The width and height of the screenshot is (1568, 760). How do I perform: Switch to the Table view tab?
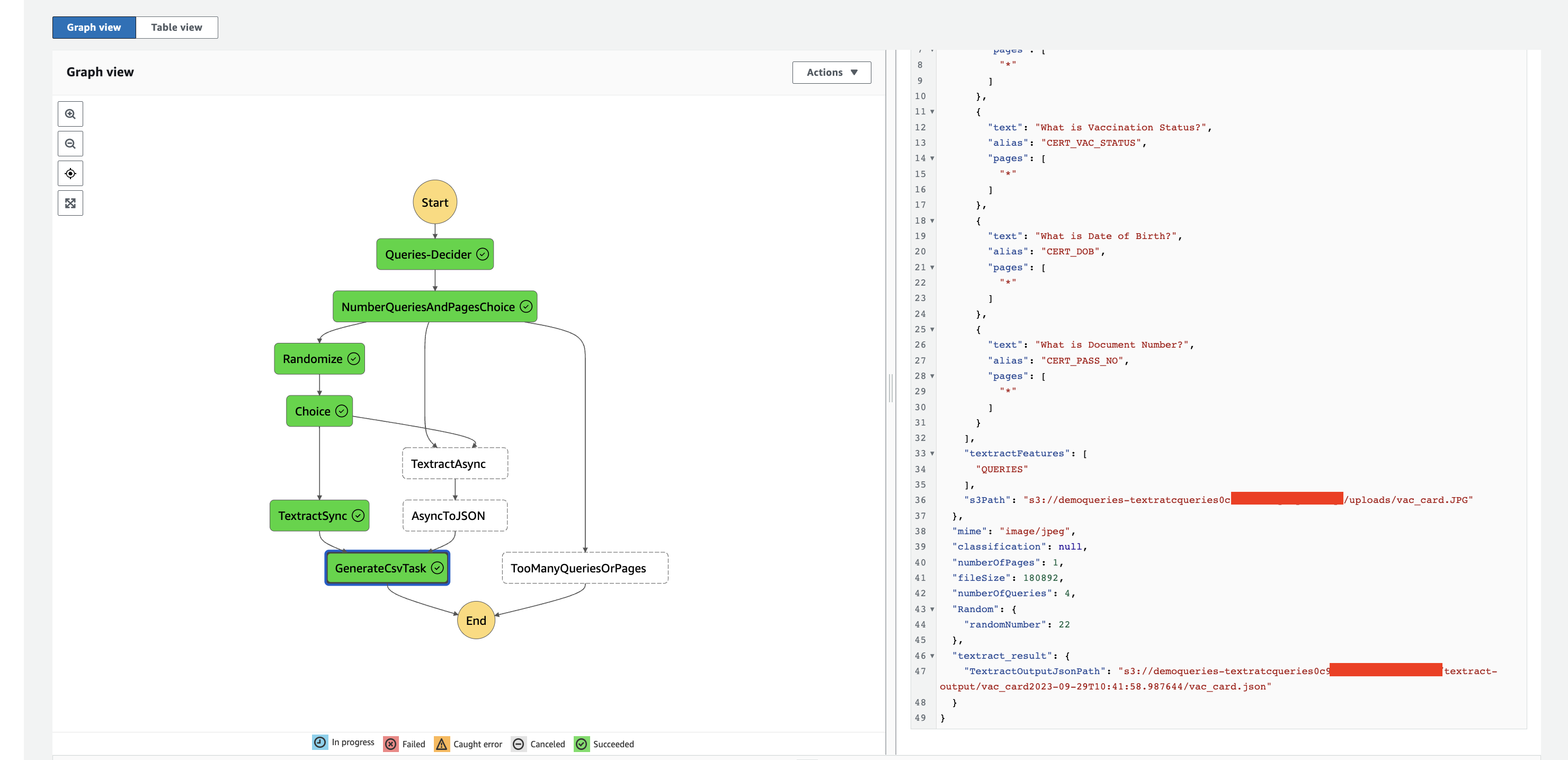tap(176, 28)
